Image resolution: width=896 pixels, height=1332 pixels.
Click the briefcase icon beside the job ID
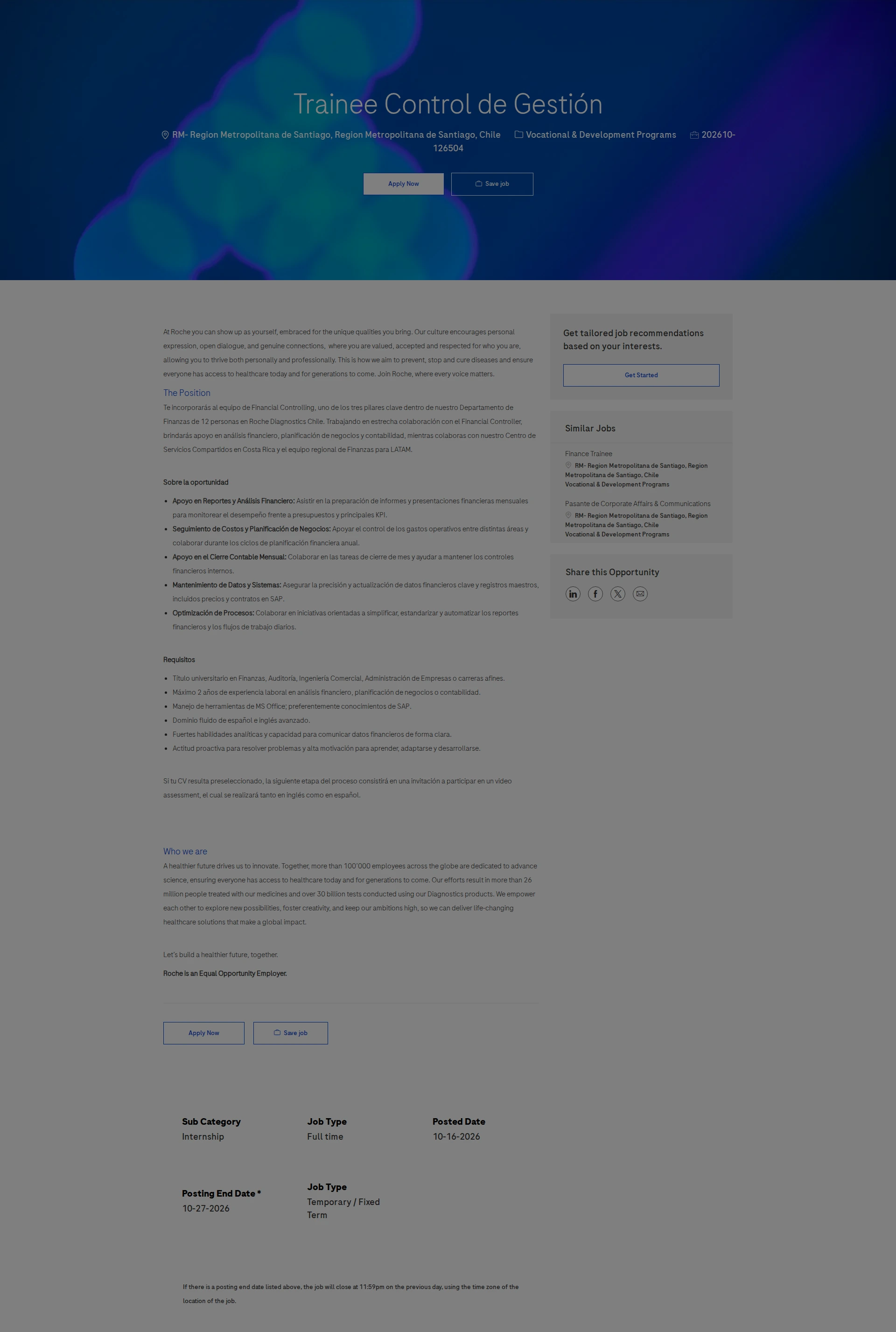pos(694,135)
